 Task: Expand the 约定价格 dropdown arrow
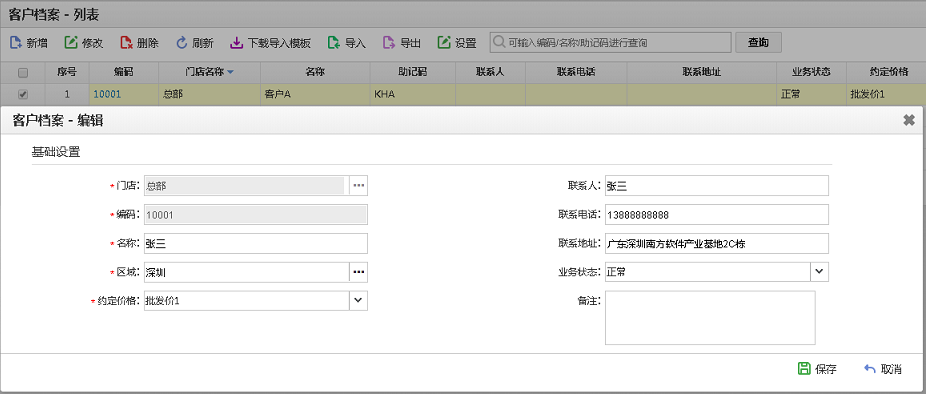coord(358,301)
